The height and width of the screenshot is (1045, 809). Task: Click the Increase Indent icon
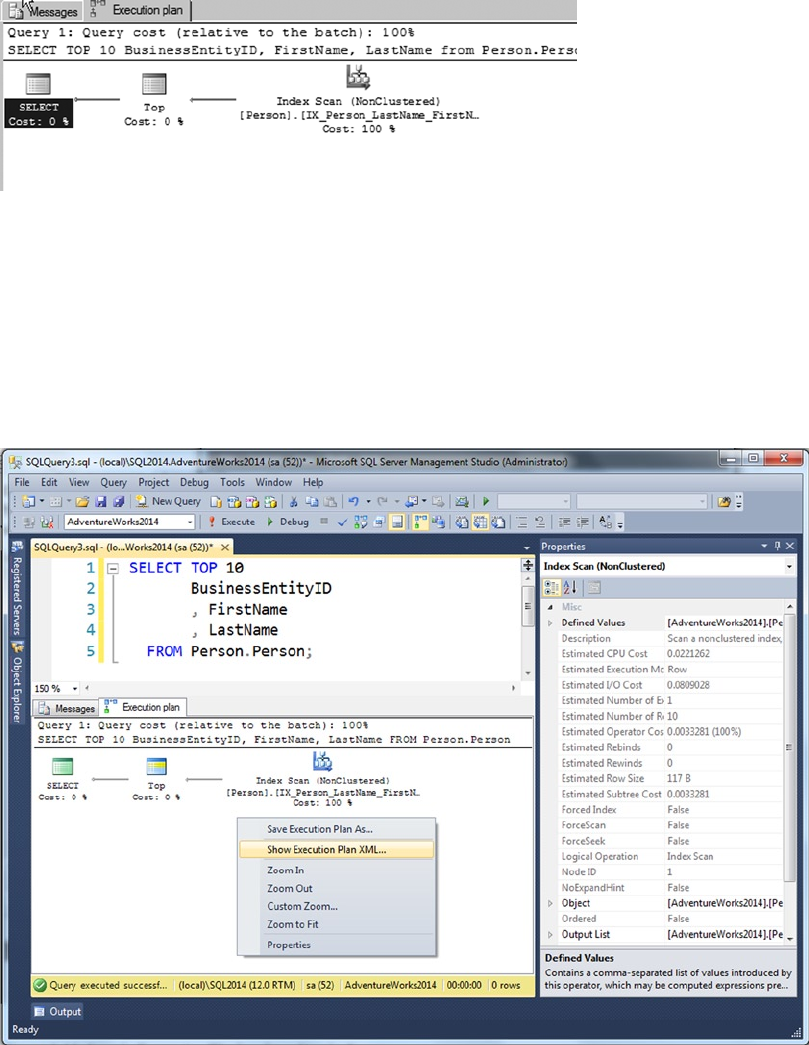pos(582,522)
